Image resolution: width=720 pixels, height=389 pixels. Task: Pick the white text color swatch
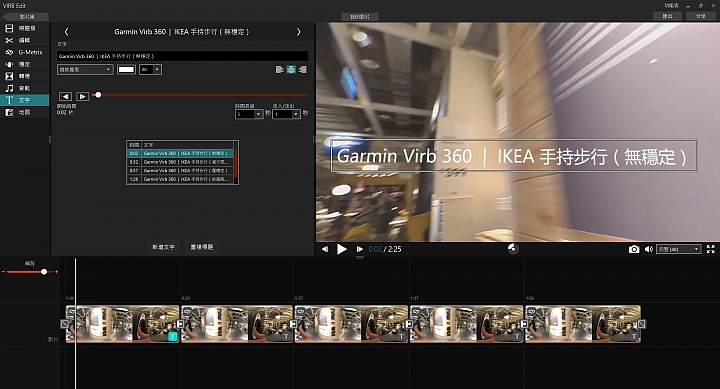(126, 69)
